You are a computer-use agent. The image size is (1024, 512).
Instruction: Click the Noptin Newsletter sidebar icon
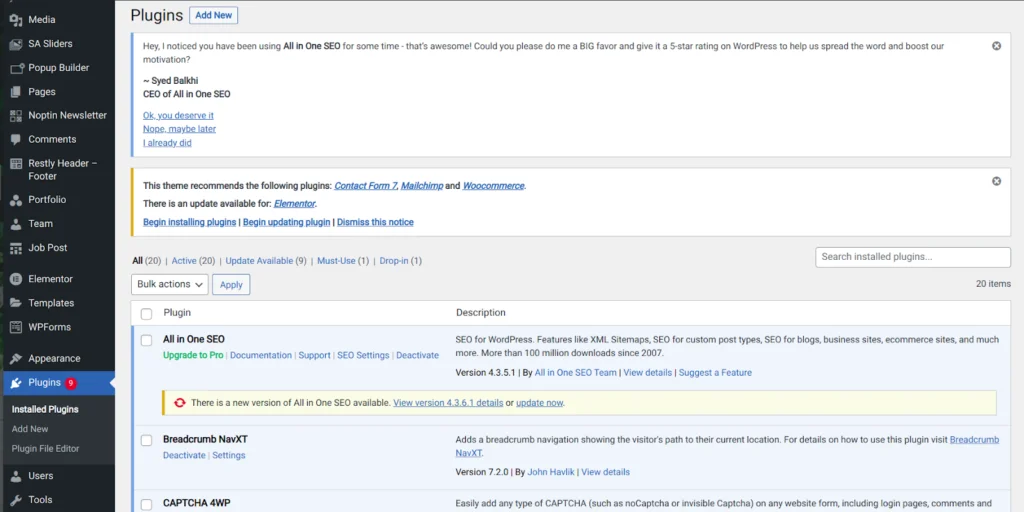pos(16,116)
